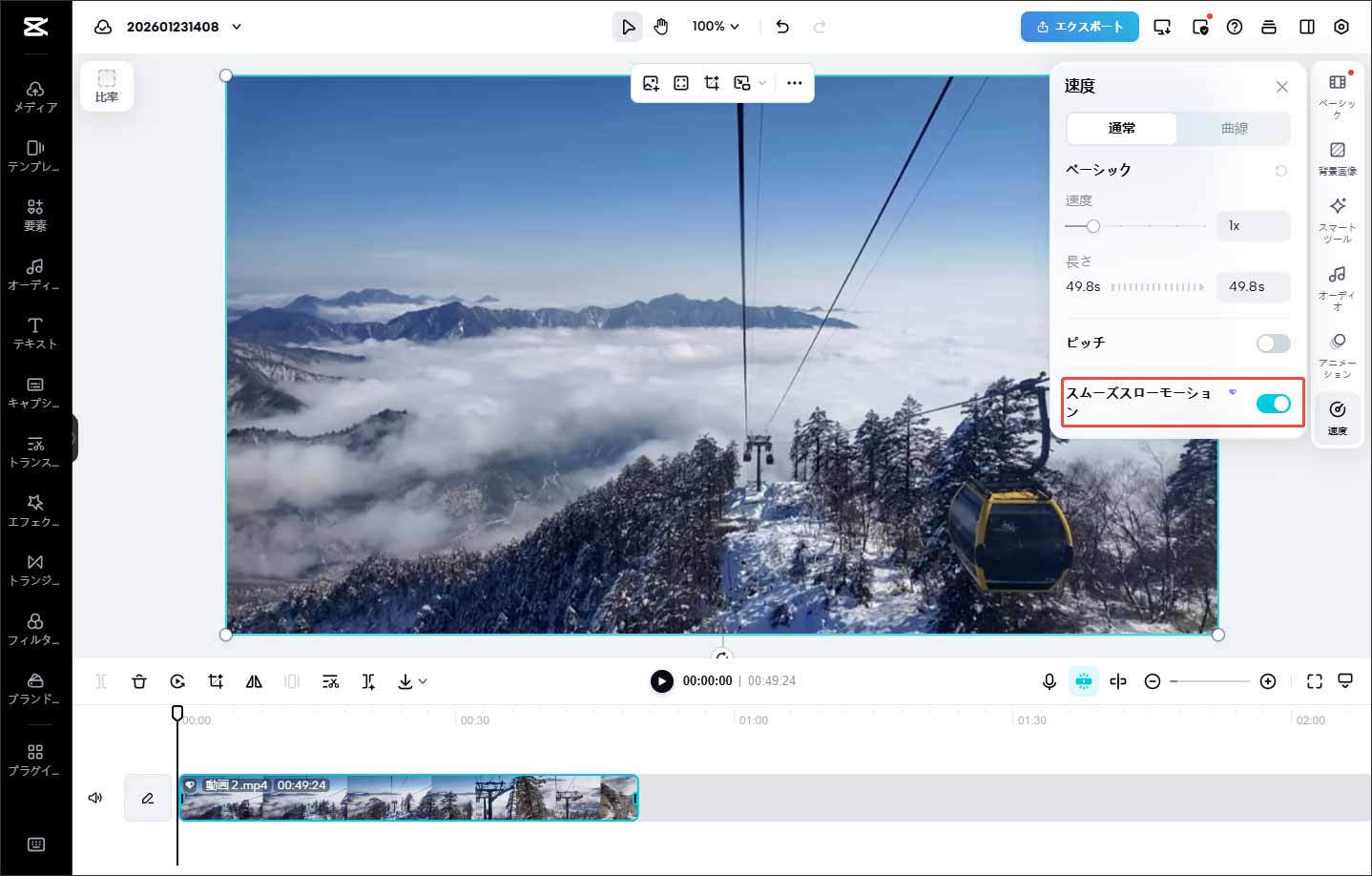Switch to the アニメーション panel
This screenshot has height=876, width=1372.
tap(1337, 356)
